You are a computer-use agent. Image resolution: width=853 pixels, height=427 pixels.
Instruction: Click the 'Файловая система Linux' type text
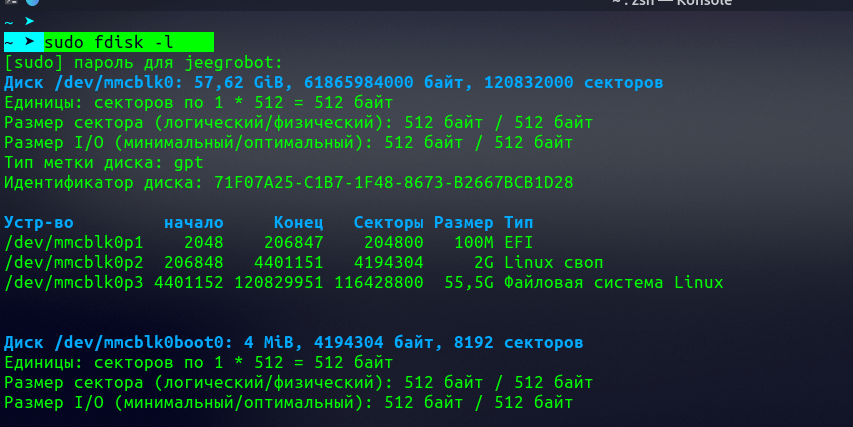tap(613, 282)
